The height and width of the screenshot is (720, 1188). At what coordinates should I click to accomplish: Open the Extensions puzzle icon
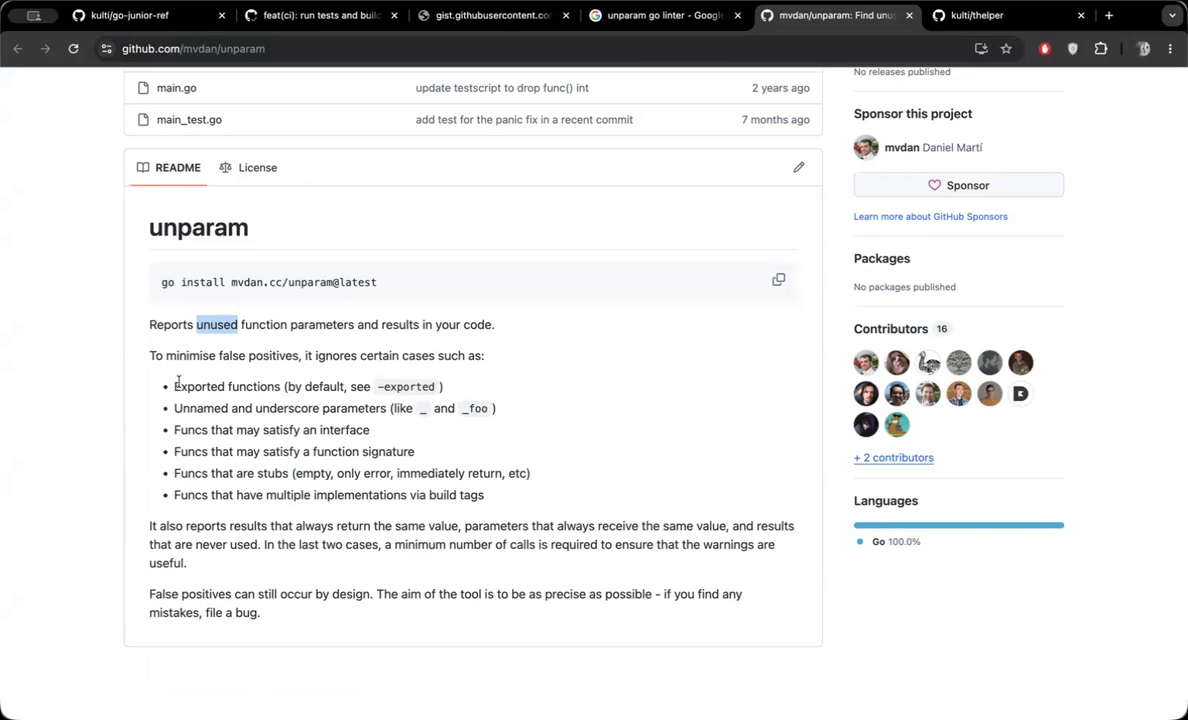(x=1101, y=49)
